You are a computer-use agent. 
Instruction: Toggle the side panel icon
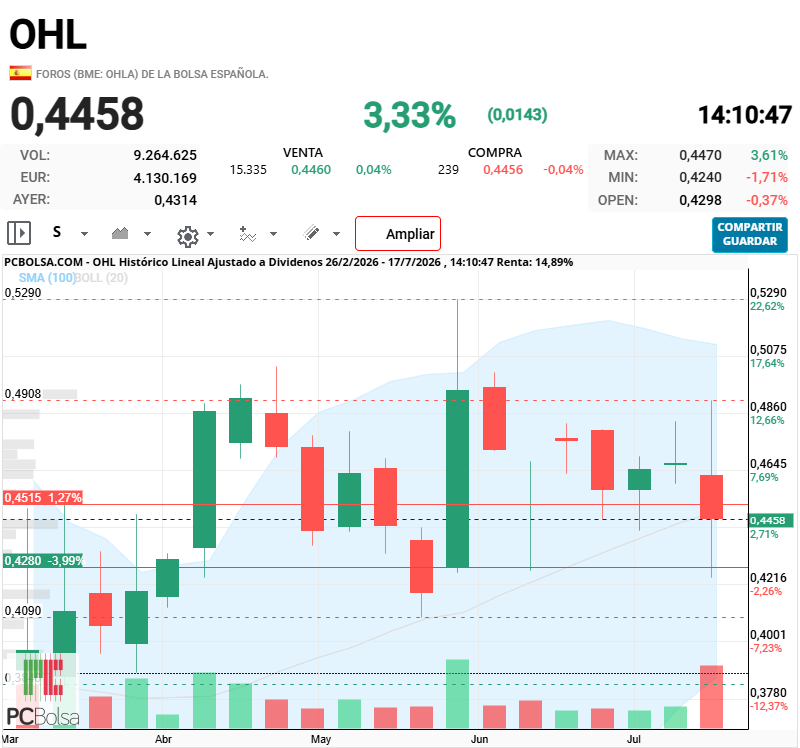19,234
